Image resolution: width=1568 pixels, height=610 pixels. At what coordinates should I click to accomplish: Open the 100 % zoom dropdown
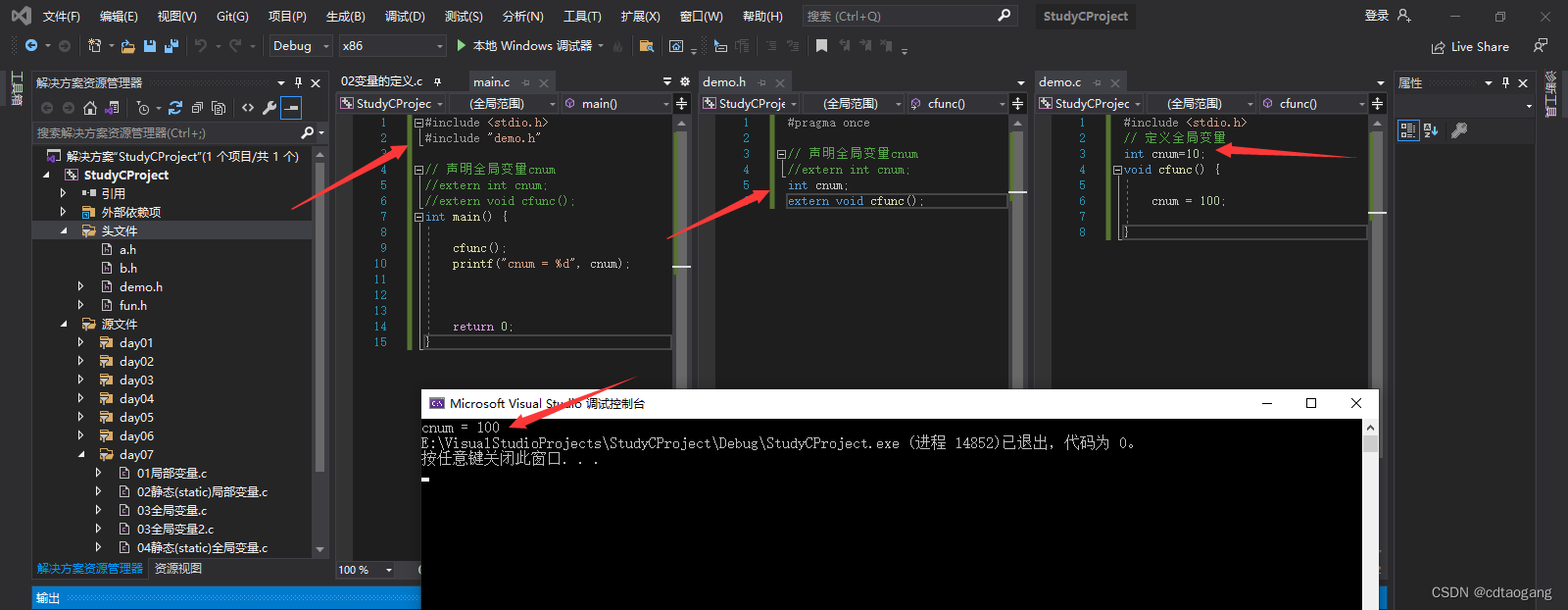[366, 570]
